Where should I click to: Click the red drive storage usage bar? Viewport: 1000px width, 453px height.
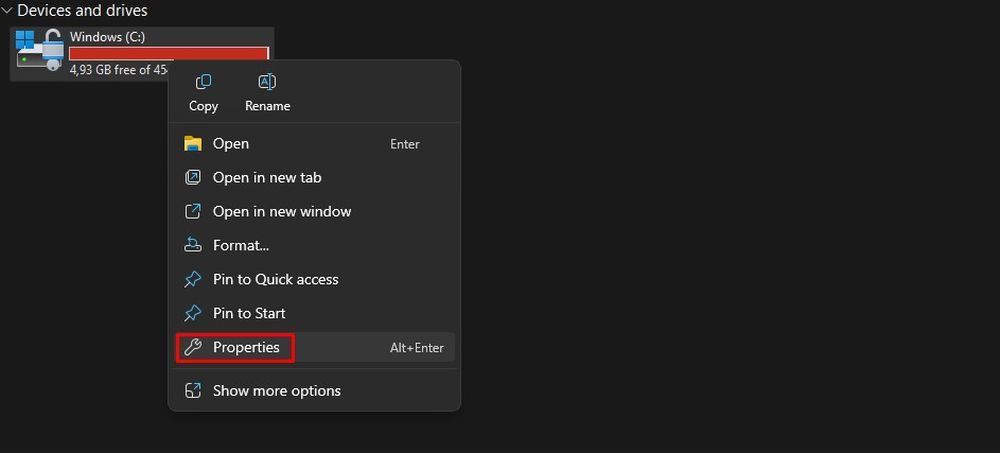click(120, 55)
